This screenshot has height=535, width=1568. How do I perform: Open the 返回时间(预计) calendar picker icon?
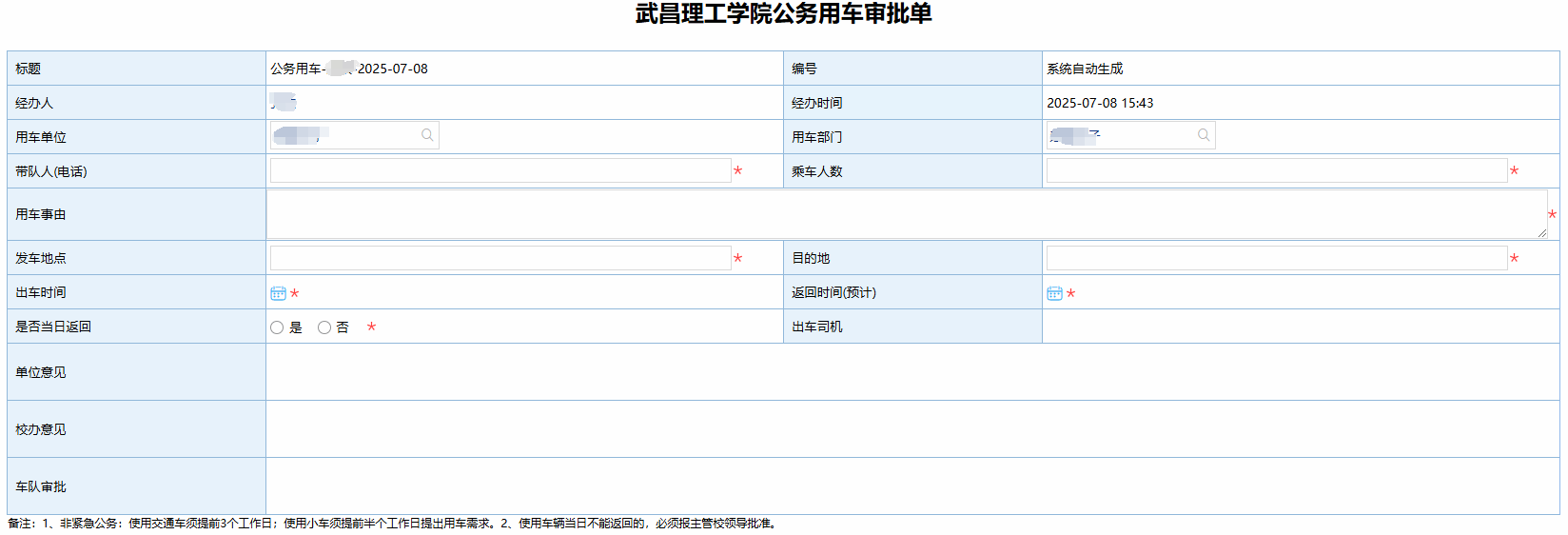coord(1054,293)
